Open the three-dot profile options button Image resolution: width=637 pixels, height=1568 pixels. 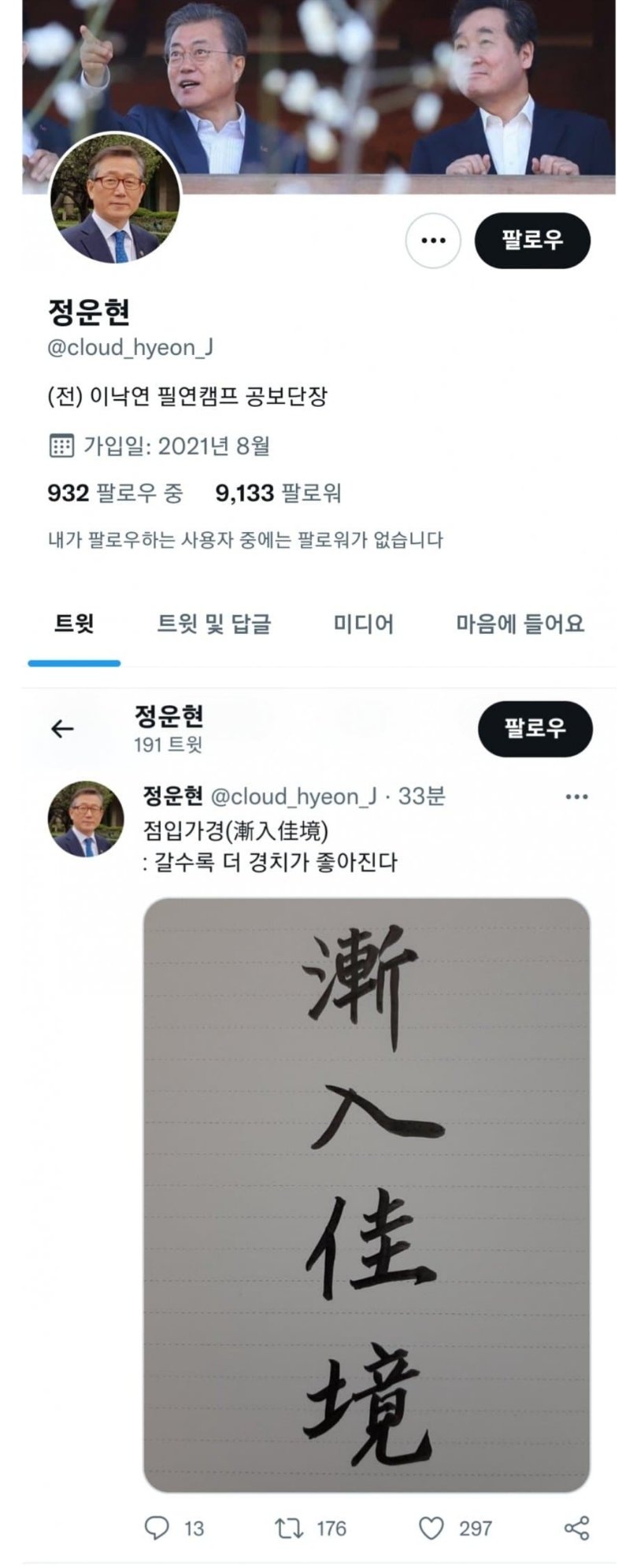tap(432, 240)
